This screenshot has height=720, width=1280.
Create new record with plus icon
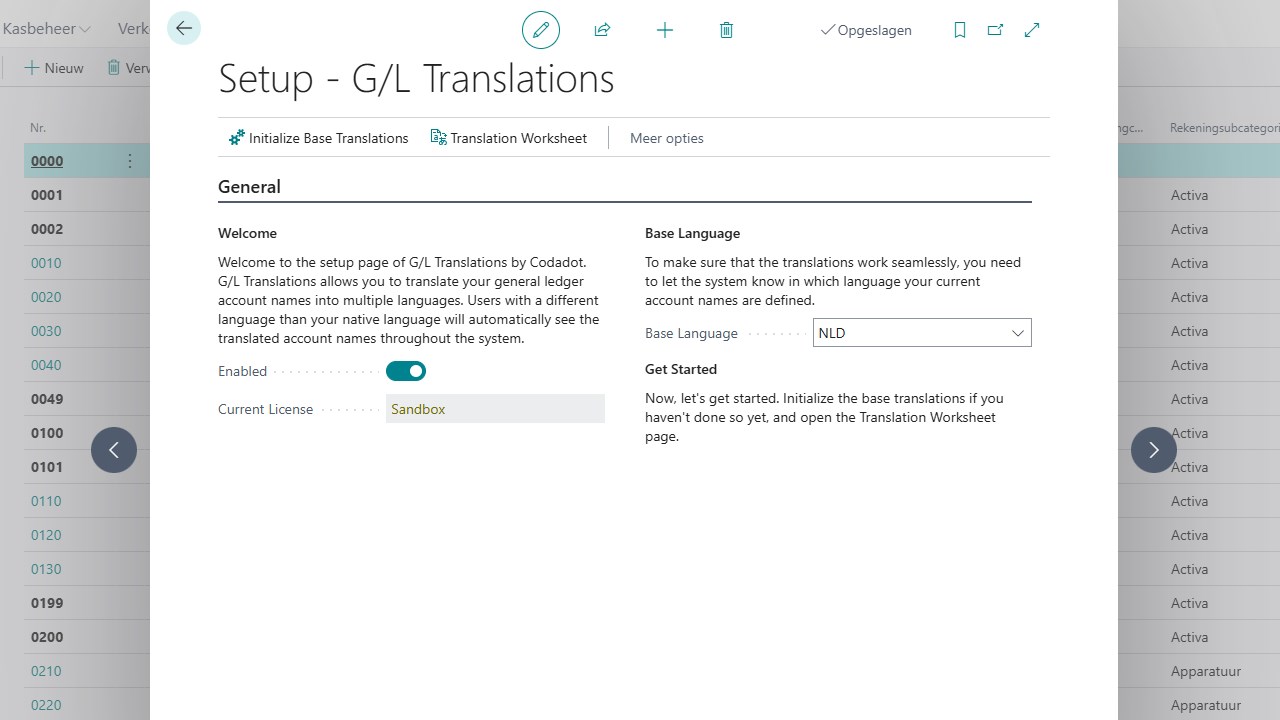(x=665, y=30)
